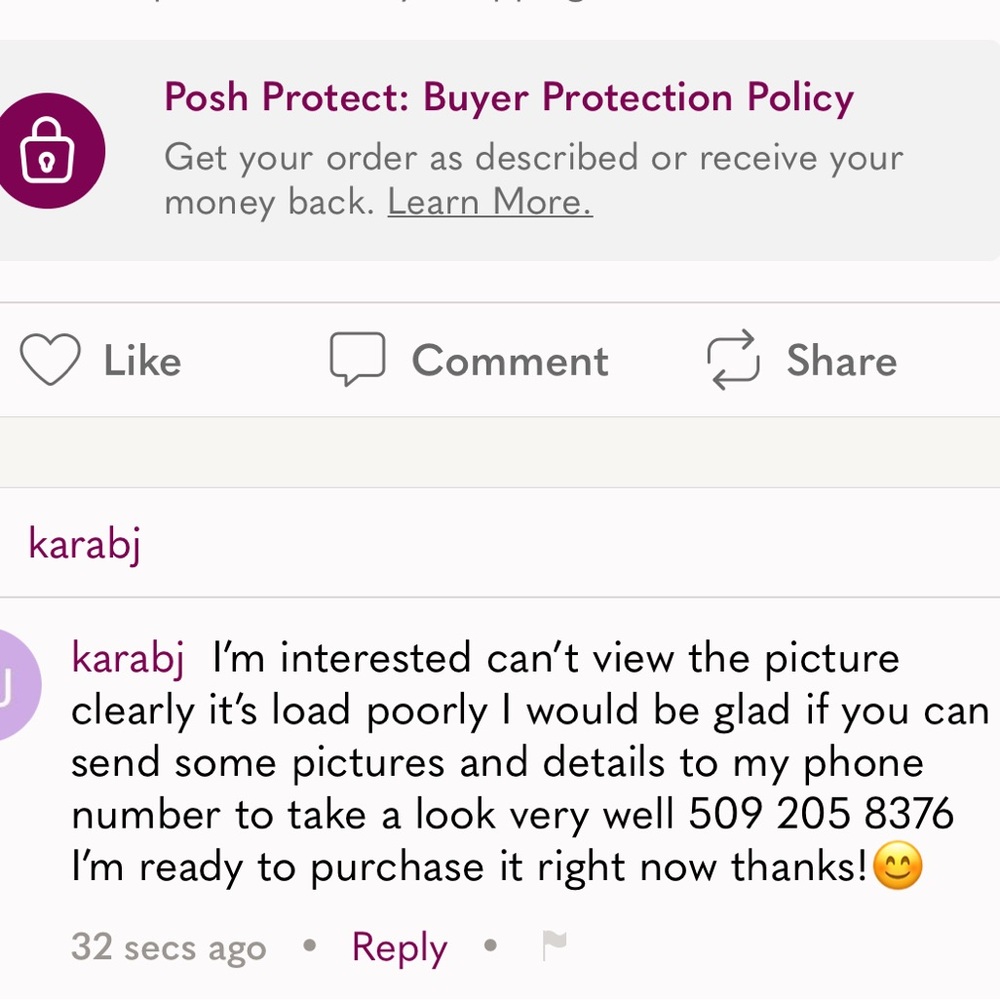Select the Posh Protect: Buyer Protection Policy heading
The width and height of the screenshot is (1000, 1000).
tap(509, 97)
